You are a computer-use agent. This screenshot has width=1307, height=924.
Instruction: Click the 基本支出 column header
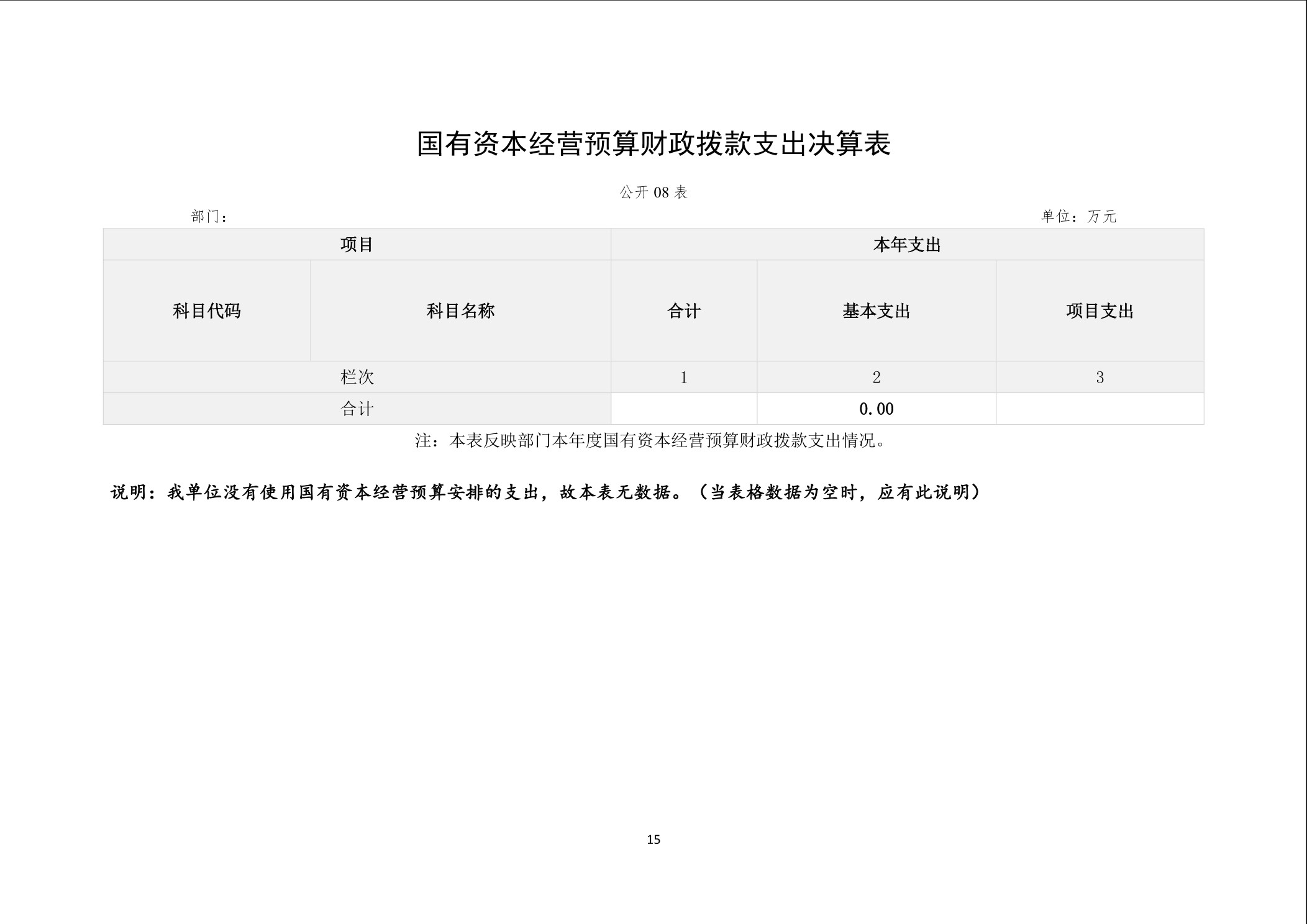876,310
